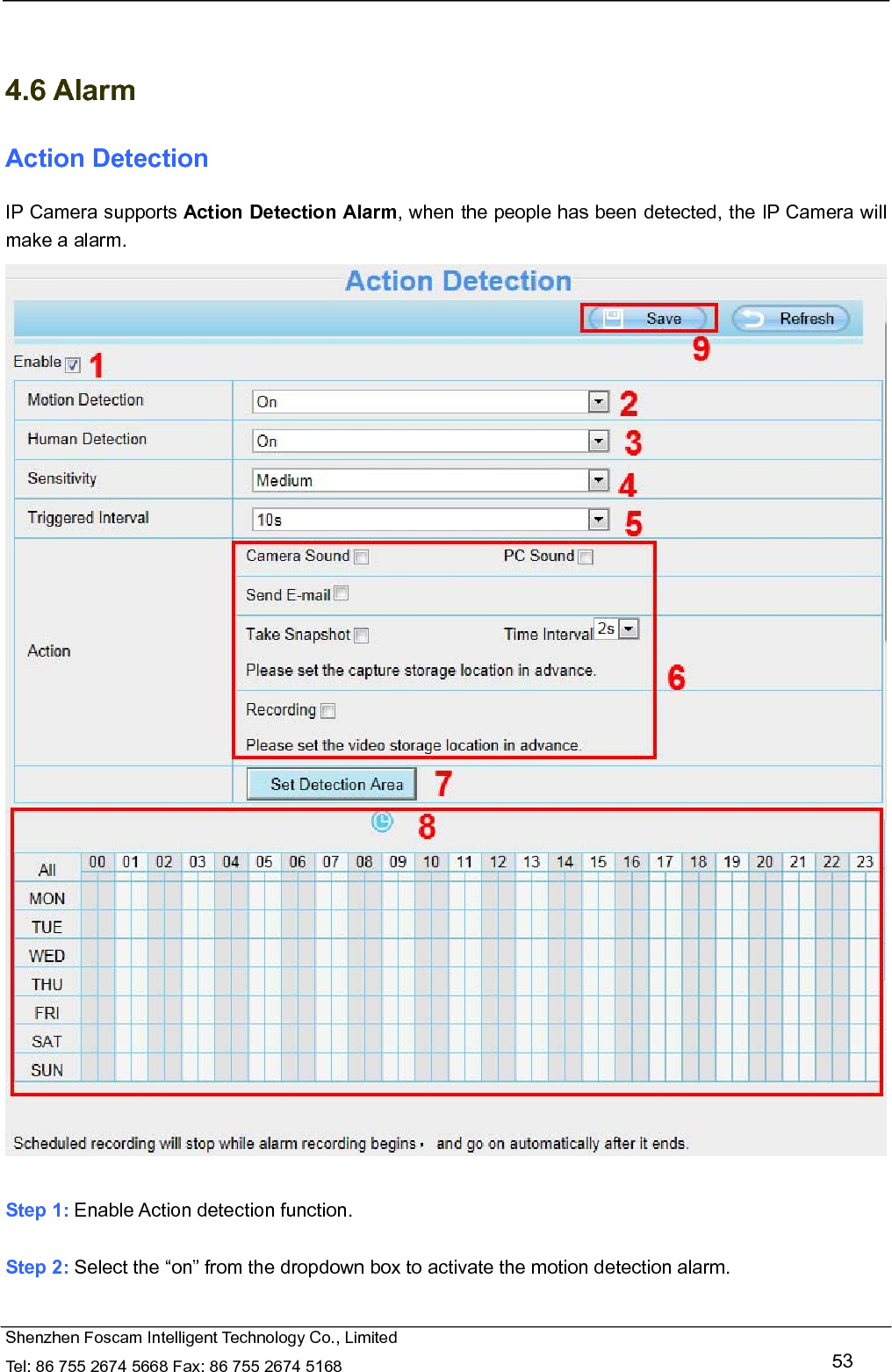
Task: Click the Triggered Interval dropdown arrow
Action: click(x=598, y=519)
